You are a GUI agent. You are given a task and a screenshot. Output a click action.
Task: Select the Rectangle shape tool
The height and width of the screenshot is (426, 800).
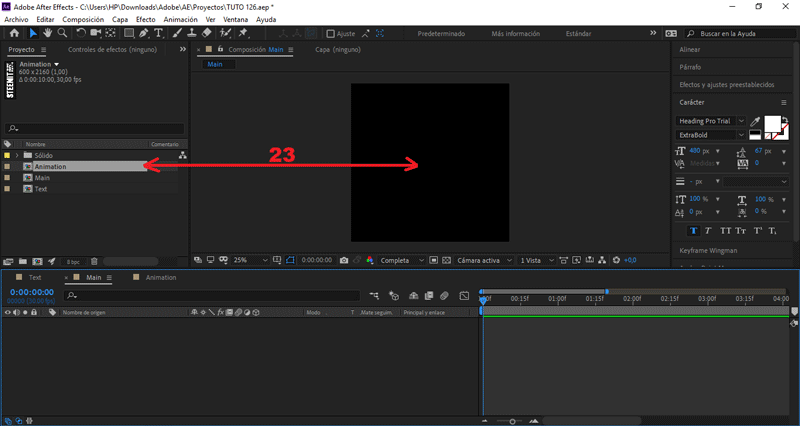click(129, 33)
